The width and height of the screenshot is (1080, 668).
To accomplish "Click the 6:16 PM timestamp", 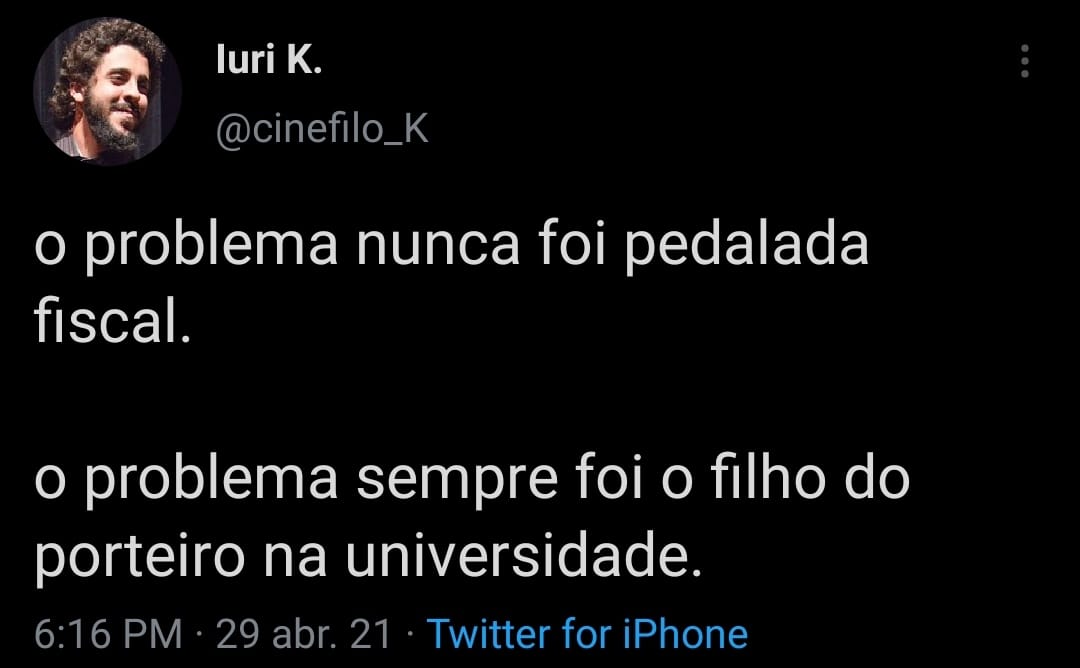I will [x=108, y=634].
